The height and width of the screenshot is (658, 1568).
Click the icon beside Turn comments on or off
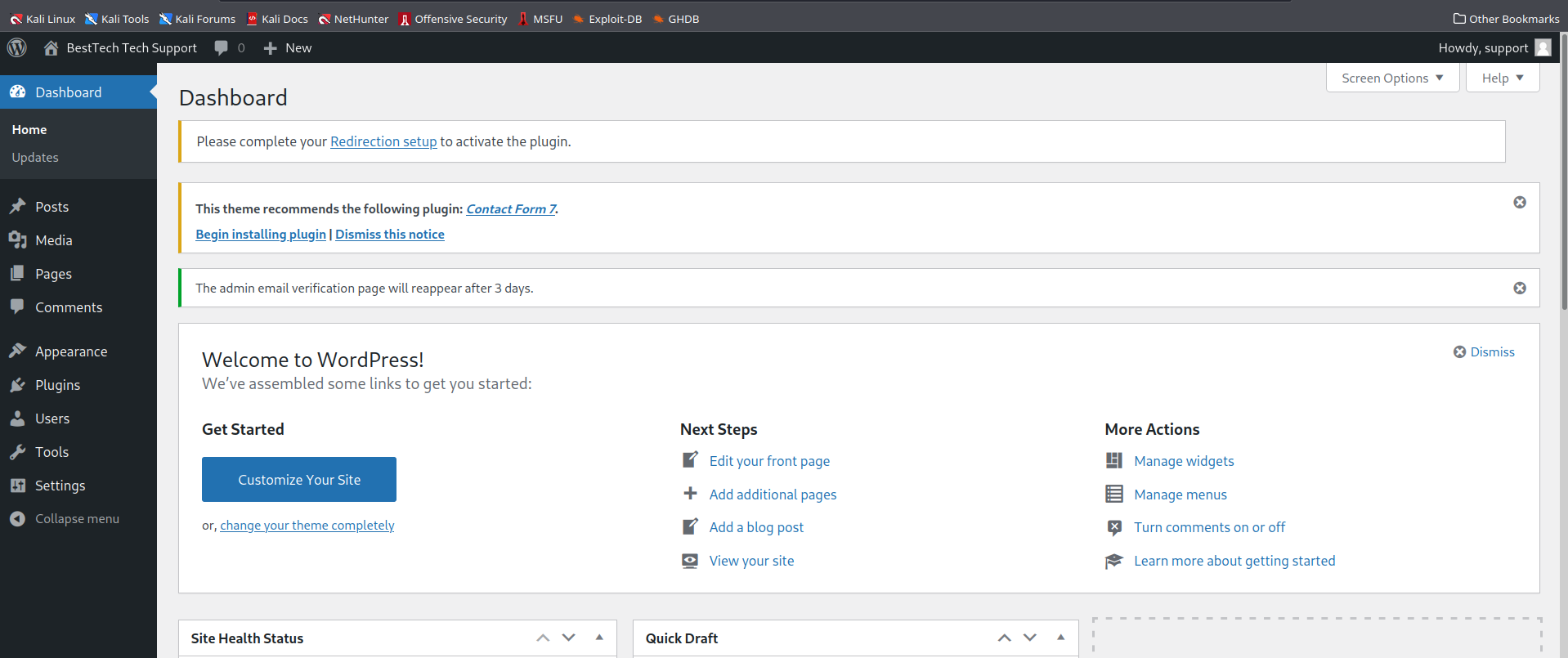coord(1113,527)
